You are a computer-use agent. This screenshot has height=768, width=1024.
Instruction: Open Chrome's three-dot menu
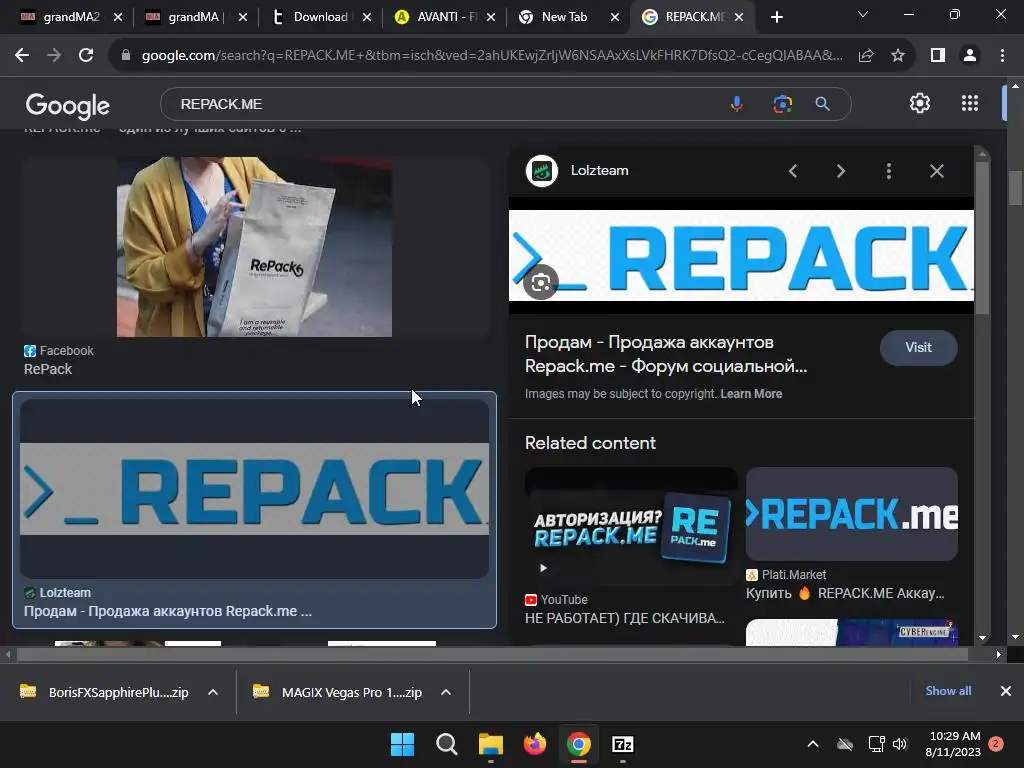(1002, 56)
